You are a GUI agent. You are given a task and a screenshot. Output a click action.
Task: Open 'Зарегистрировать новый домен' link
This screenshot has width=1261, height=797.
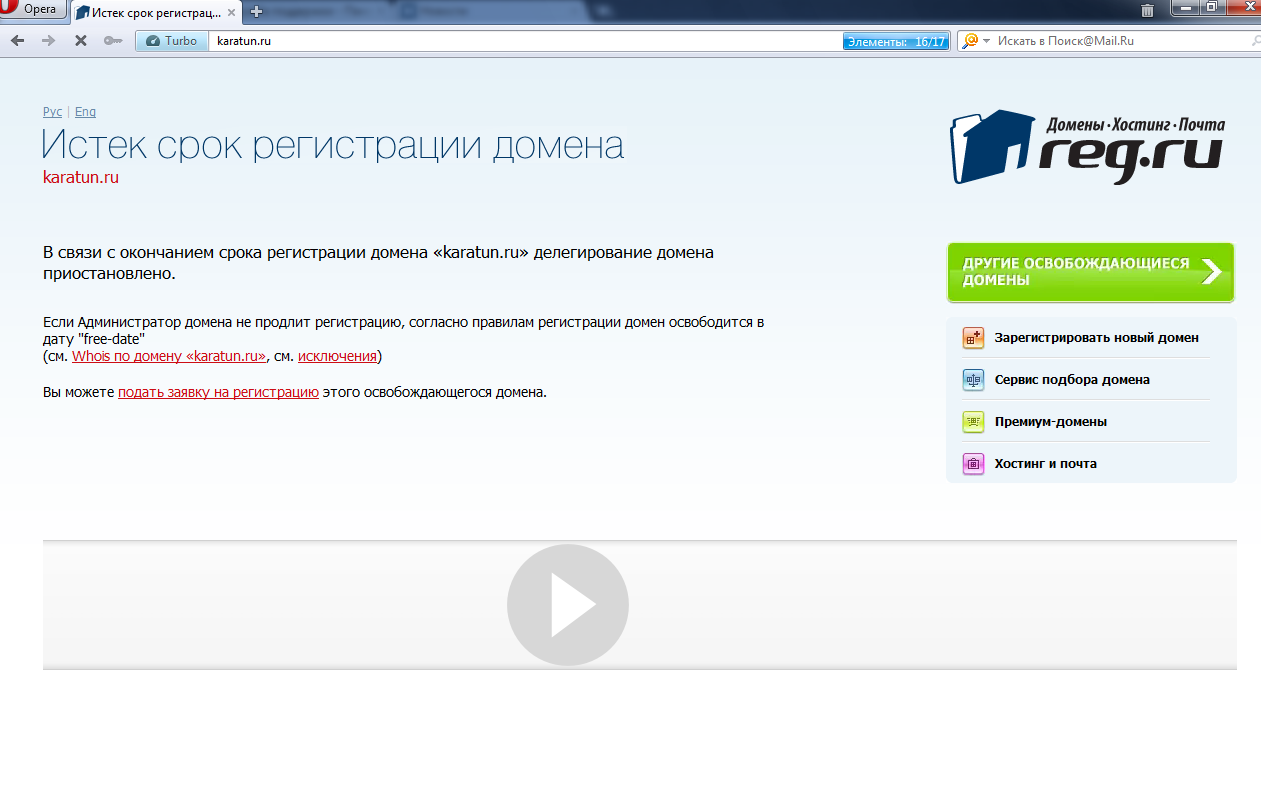coord(1096,338)
